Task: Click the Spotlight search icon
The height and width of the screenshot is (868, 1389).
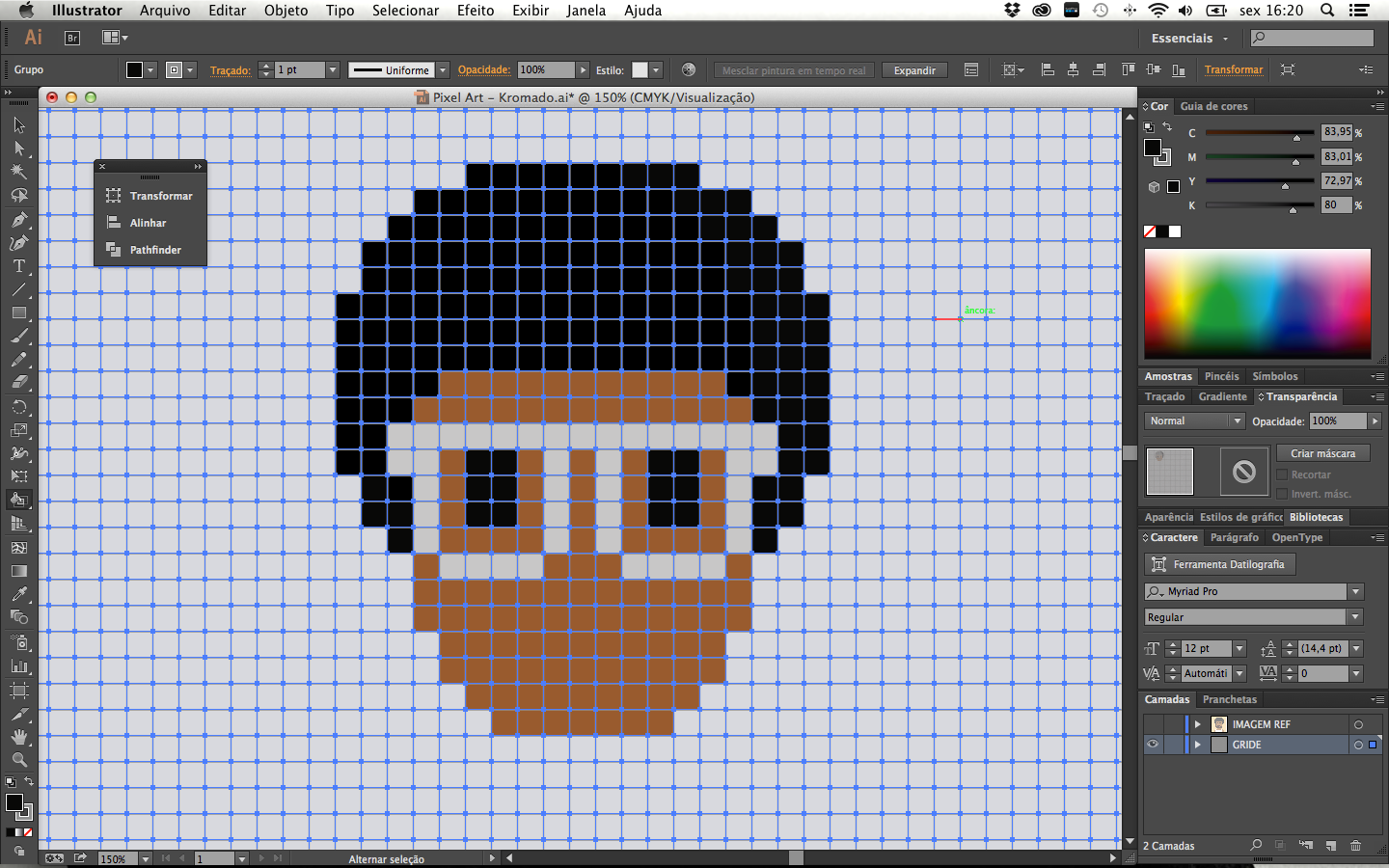Action: tap(1327, 11)
